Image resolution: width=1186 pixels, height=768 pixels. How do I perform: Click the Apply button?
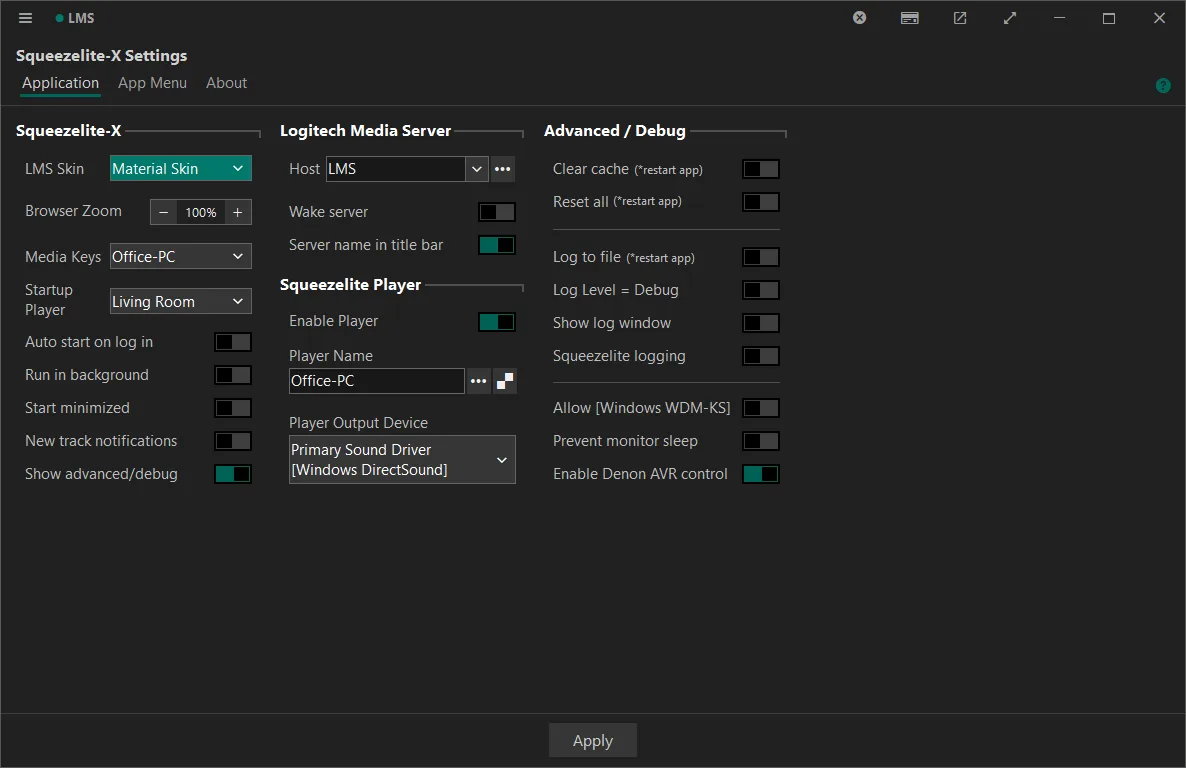(x=593, y=741)
